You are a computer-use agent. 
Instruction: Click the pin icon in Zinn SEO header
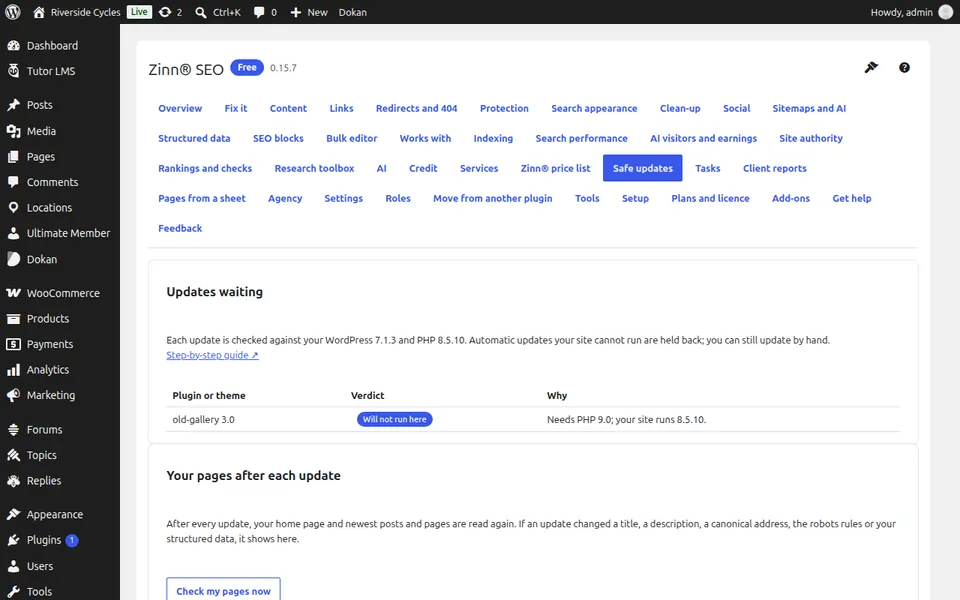pyautogui.click(x=871, y=67)
